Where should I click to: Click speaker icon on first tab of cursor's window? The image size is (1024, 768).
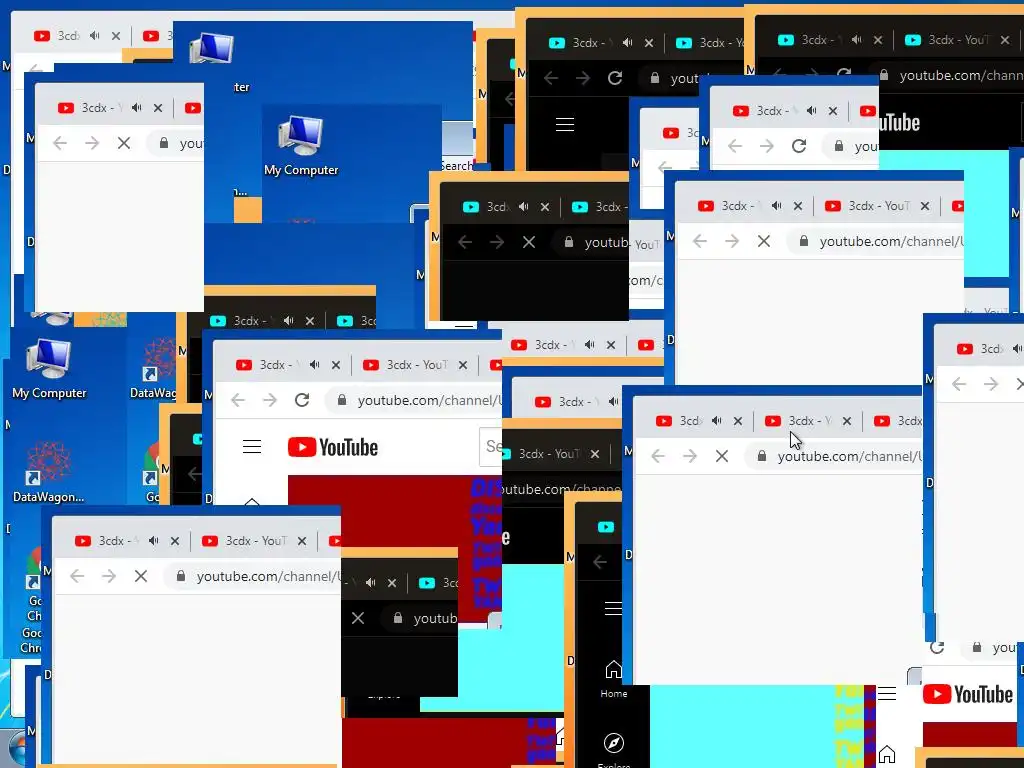[x=717, y=421]
